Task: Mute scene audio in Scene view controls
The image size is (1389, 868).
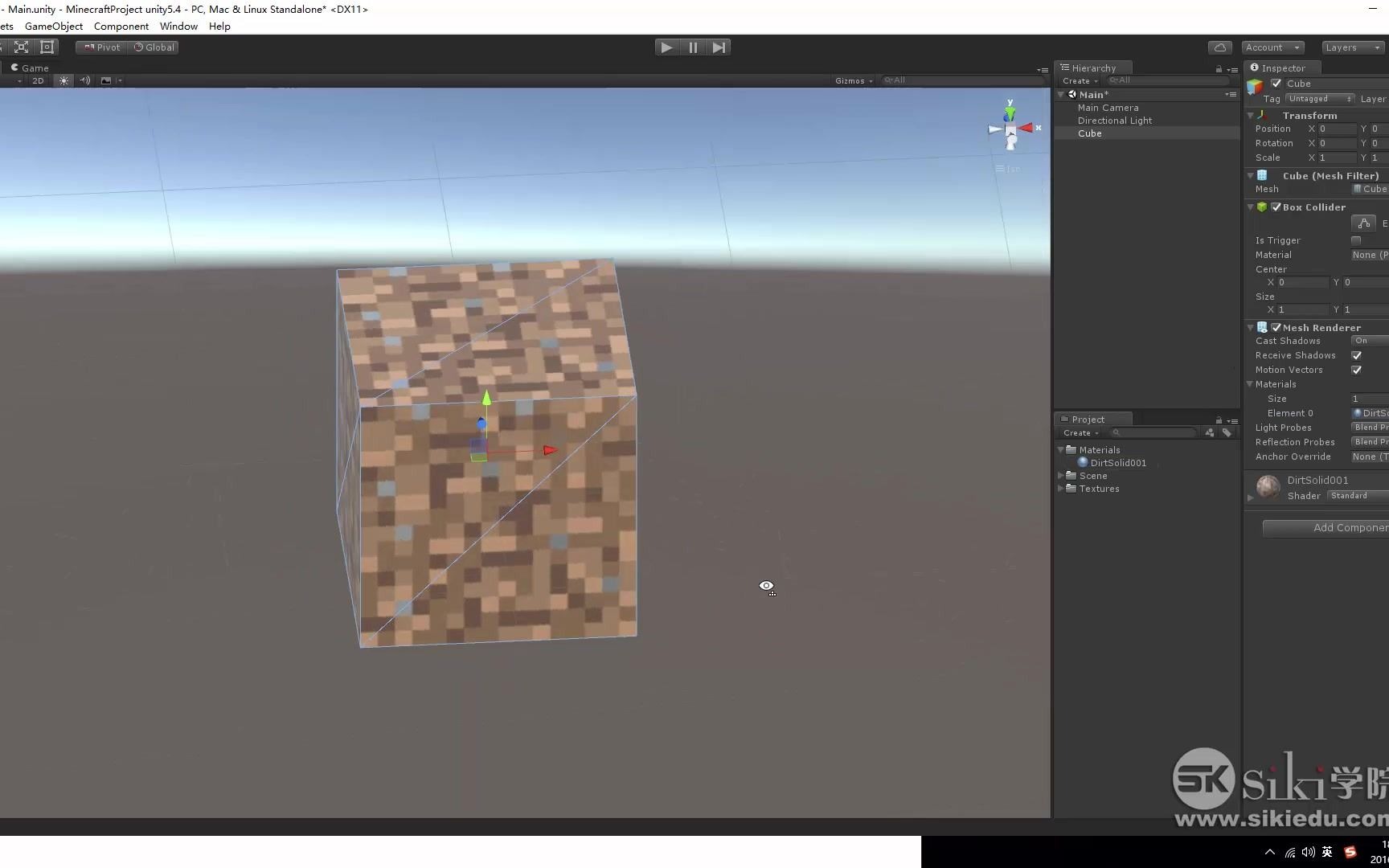Action: pos(84,81)
